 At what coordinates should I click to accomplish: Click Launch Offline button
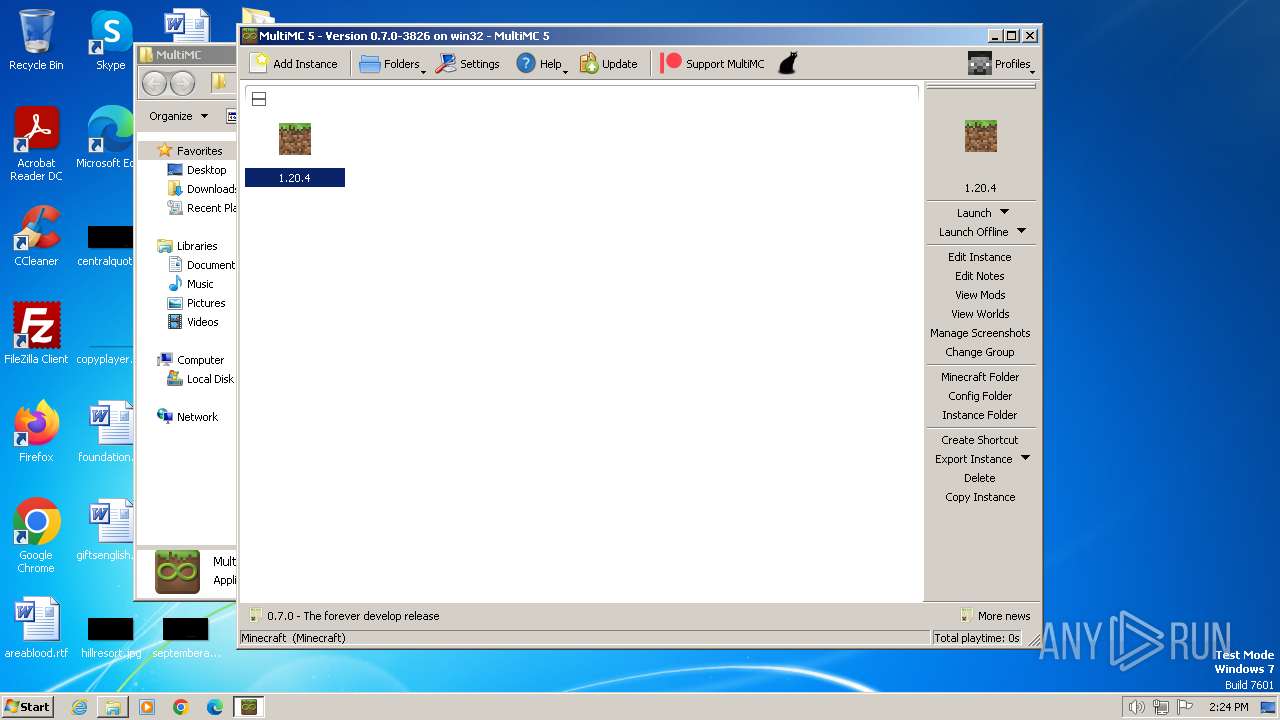pos(973,232)
